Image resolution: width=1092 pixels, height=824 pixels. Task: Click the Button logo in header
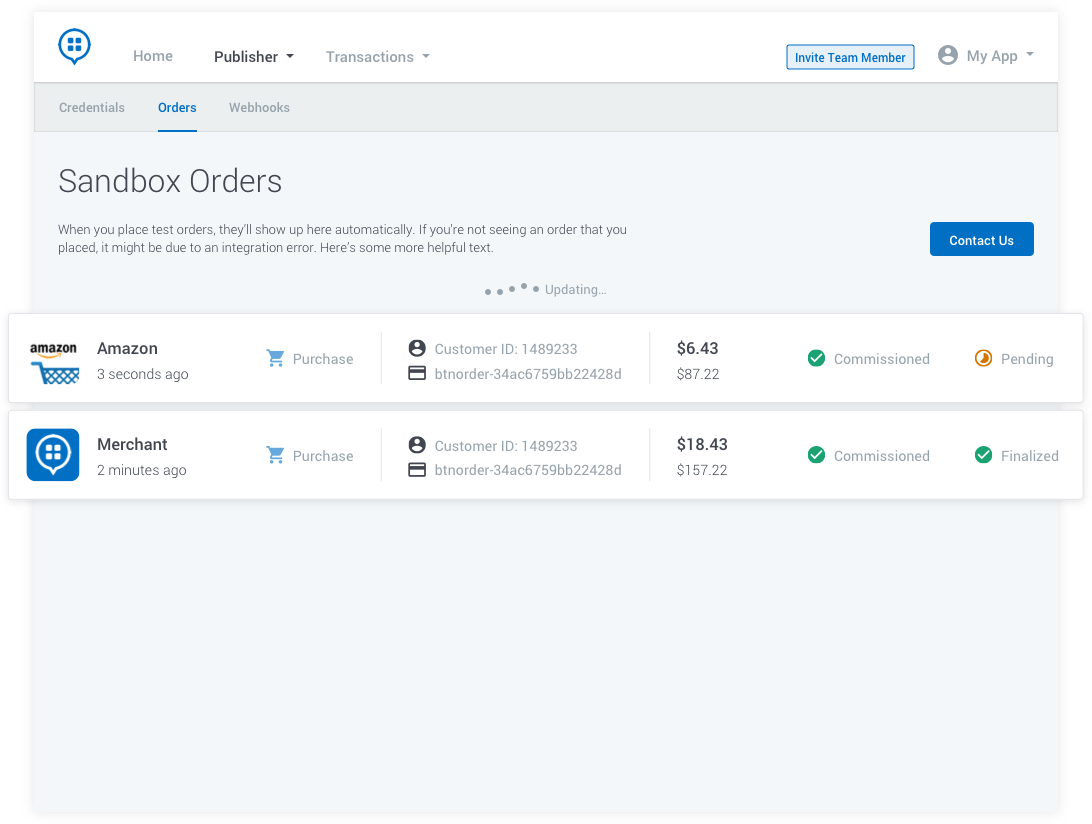75,47
